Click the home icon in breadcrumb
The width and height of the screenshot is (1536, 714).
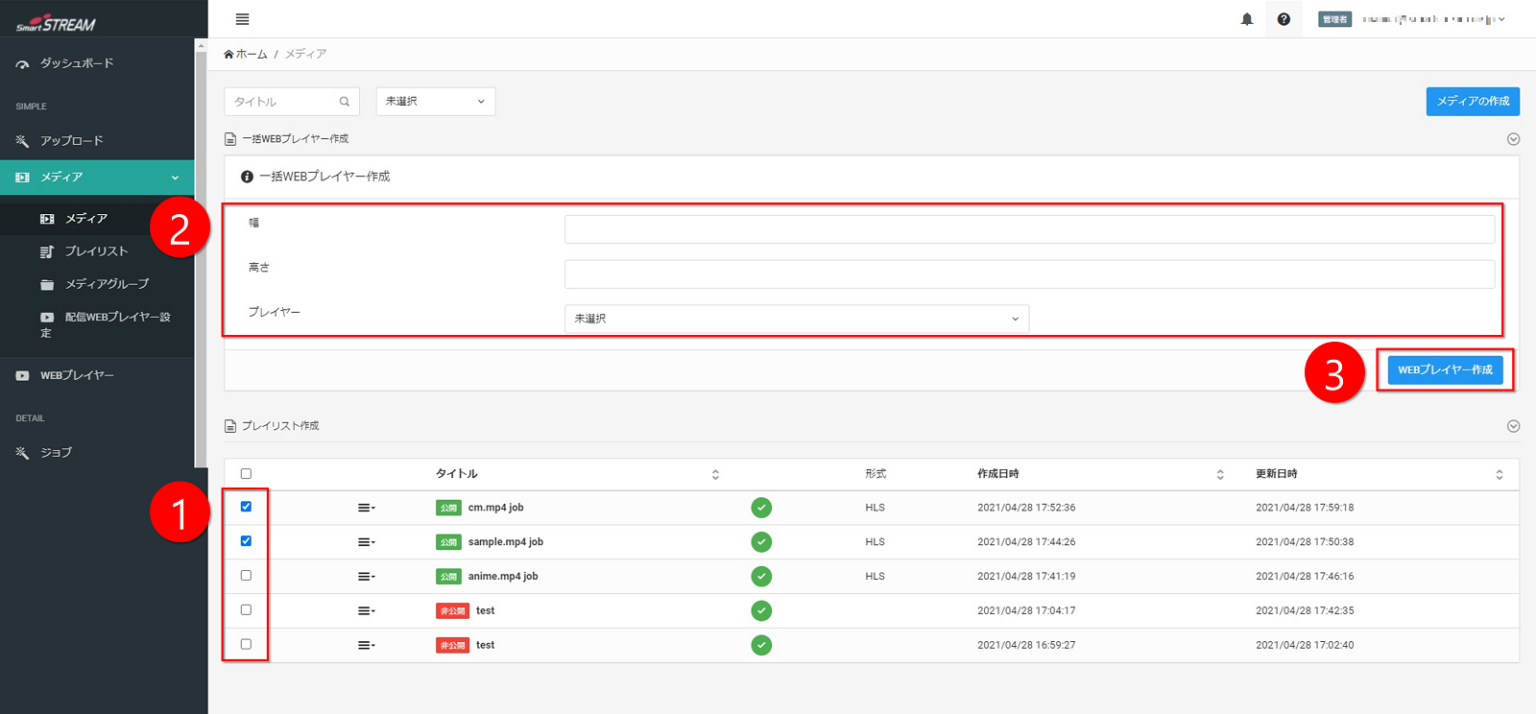coord(229,54)
